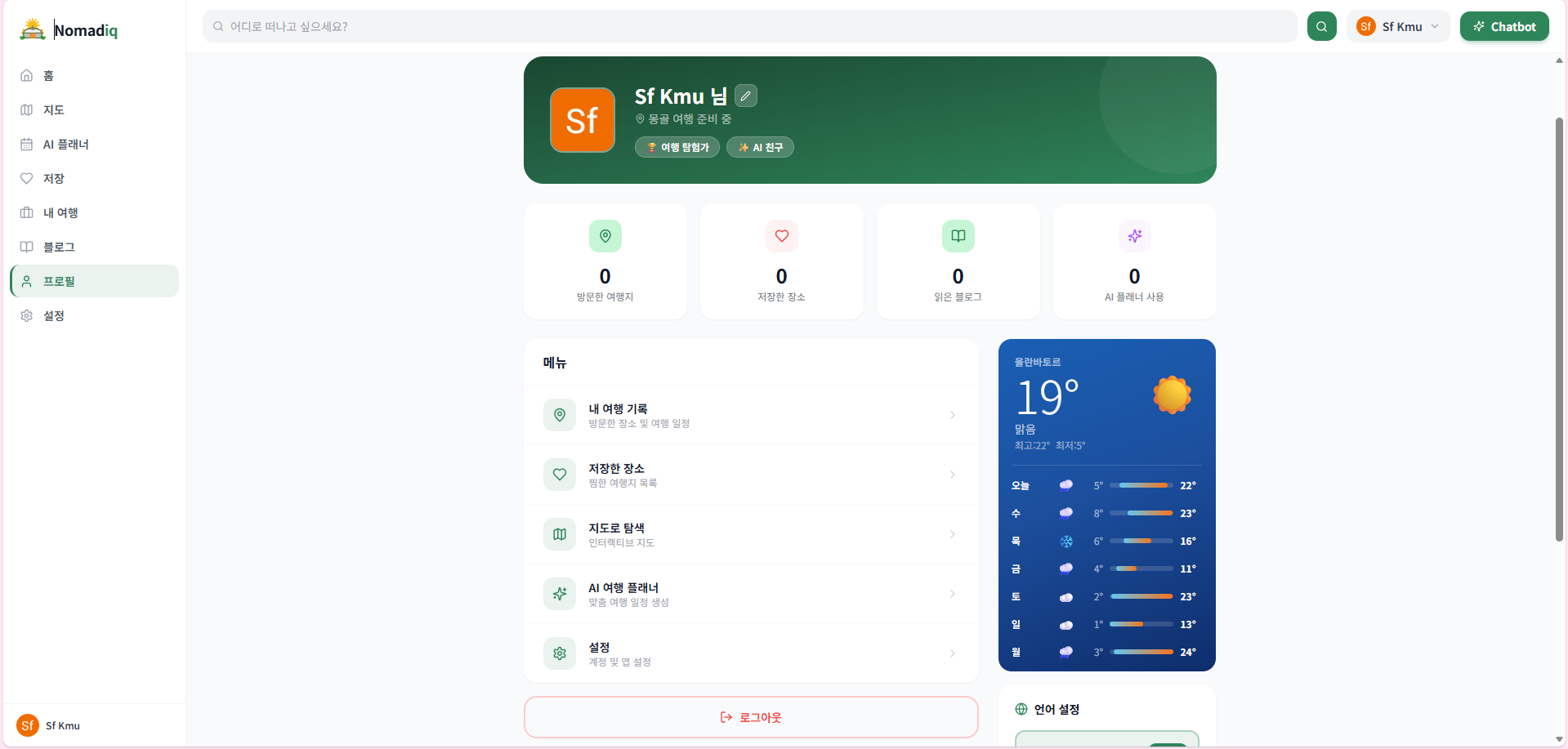
Task: Click the AI 플래너 사용 sparkle icon
Action: (x=1135, y=236)
